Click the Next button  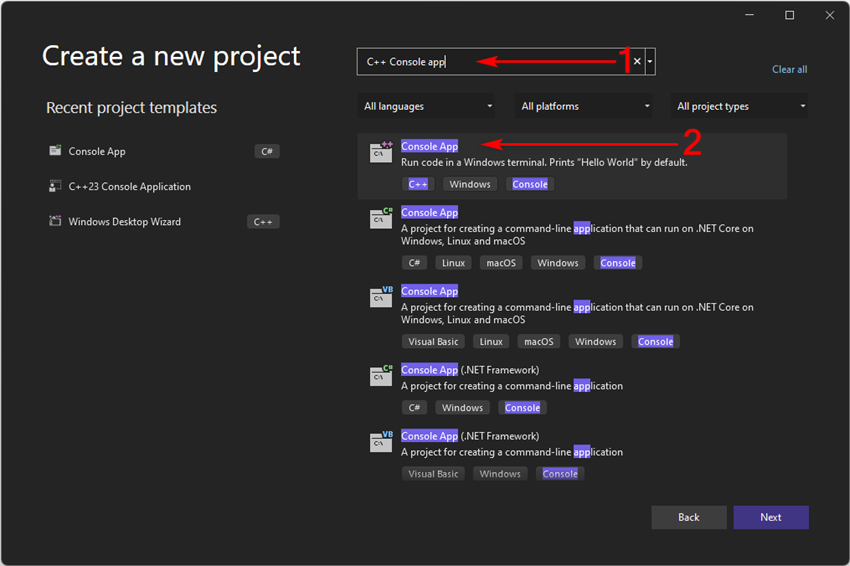click(771, 517)
